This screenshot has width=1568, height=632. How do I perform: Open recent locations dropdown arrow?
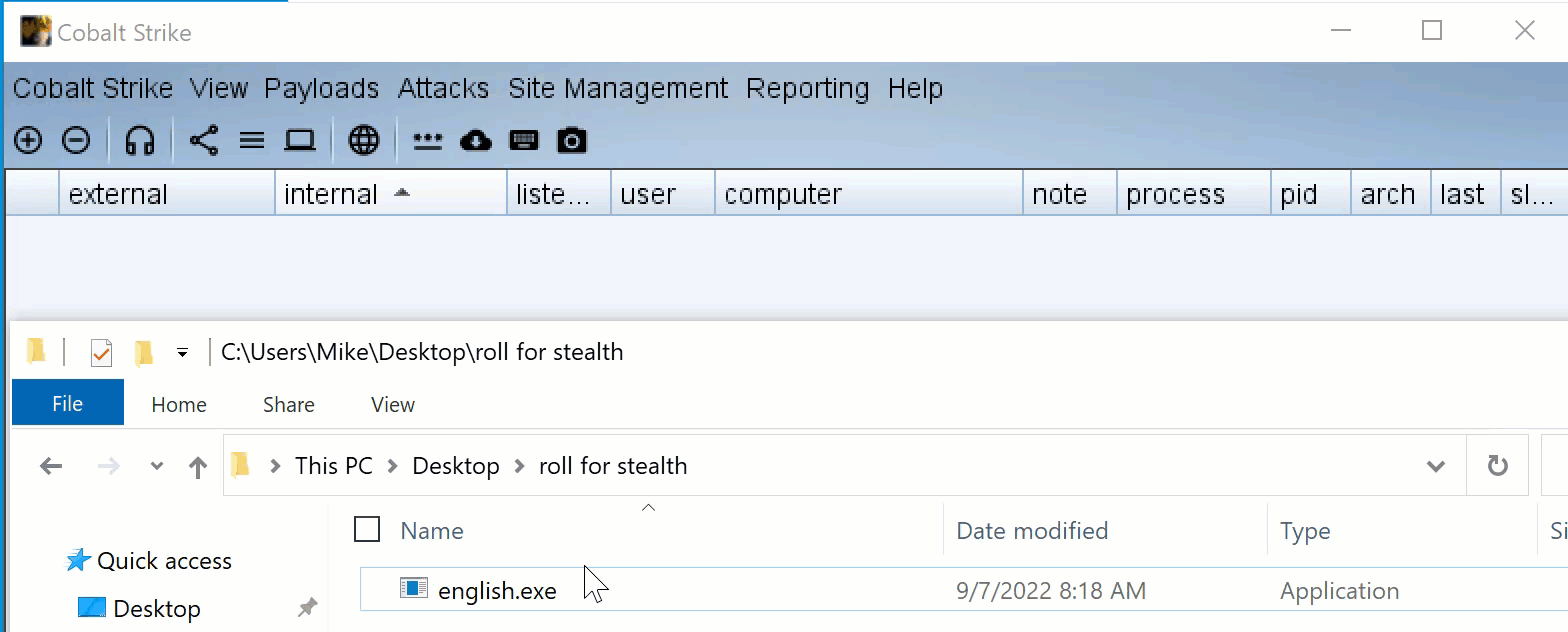[157, 466]
